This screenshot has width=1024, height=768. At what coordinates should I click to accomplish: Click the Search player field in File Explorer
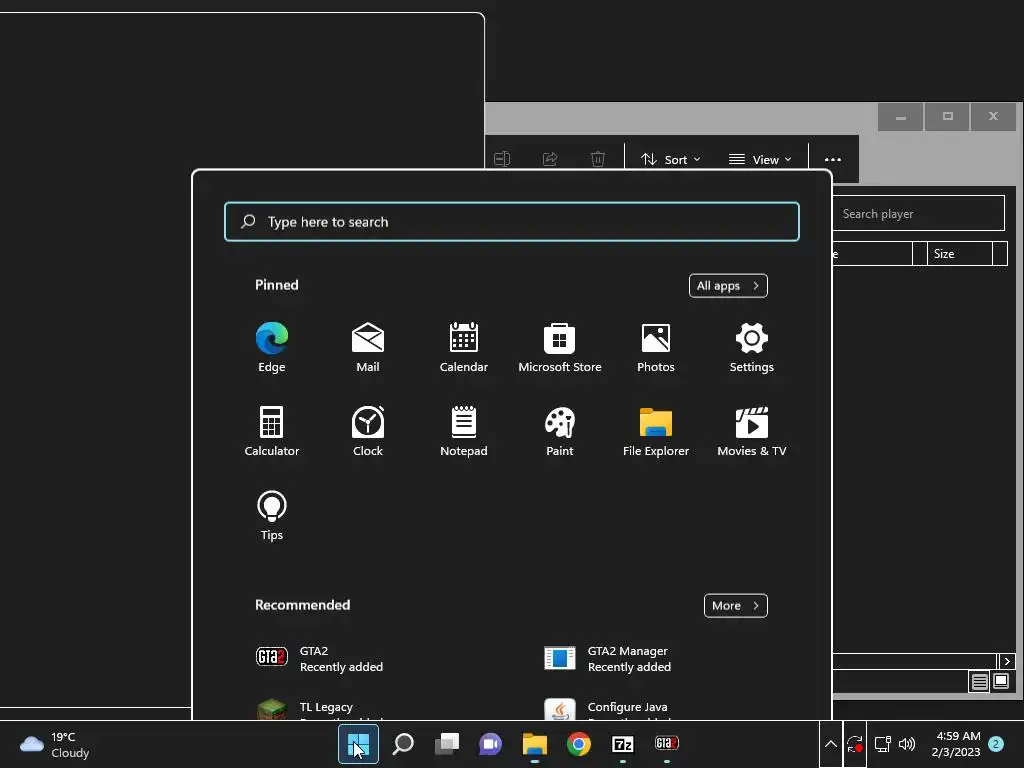pos(919,214)
